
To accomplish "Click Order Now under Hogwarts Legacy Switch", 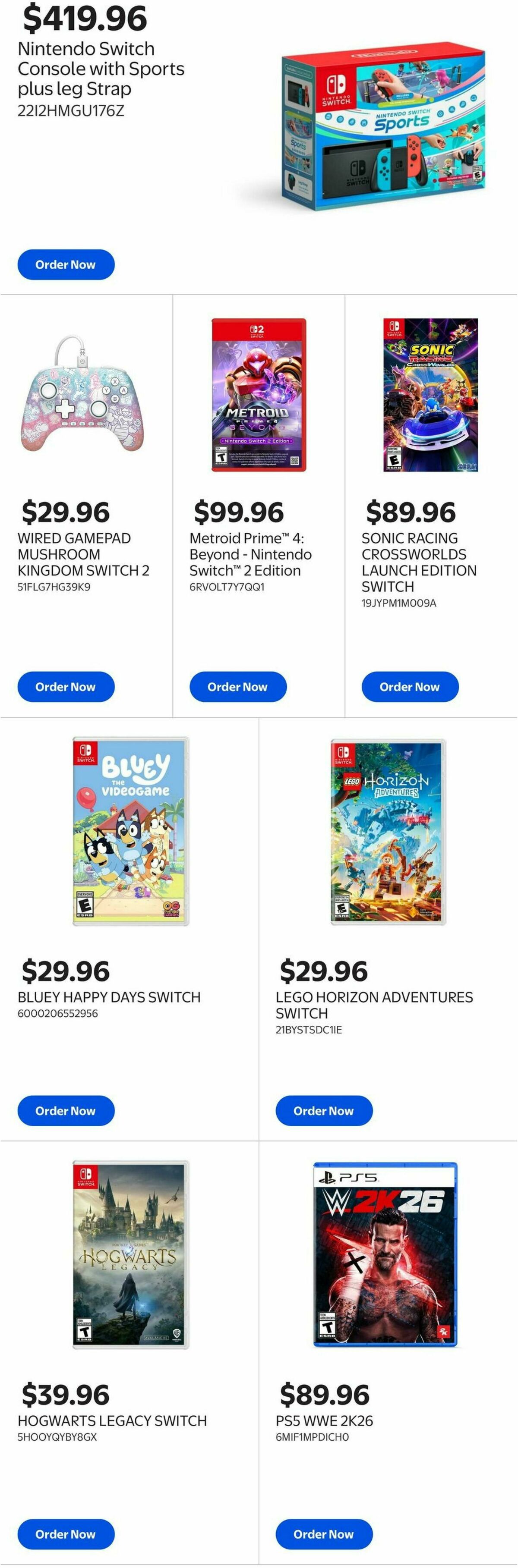I will point(66,1534).
